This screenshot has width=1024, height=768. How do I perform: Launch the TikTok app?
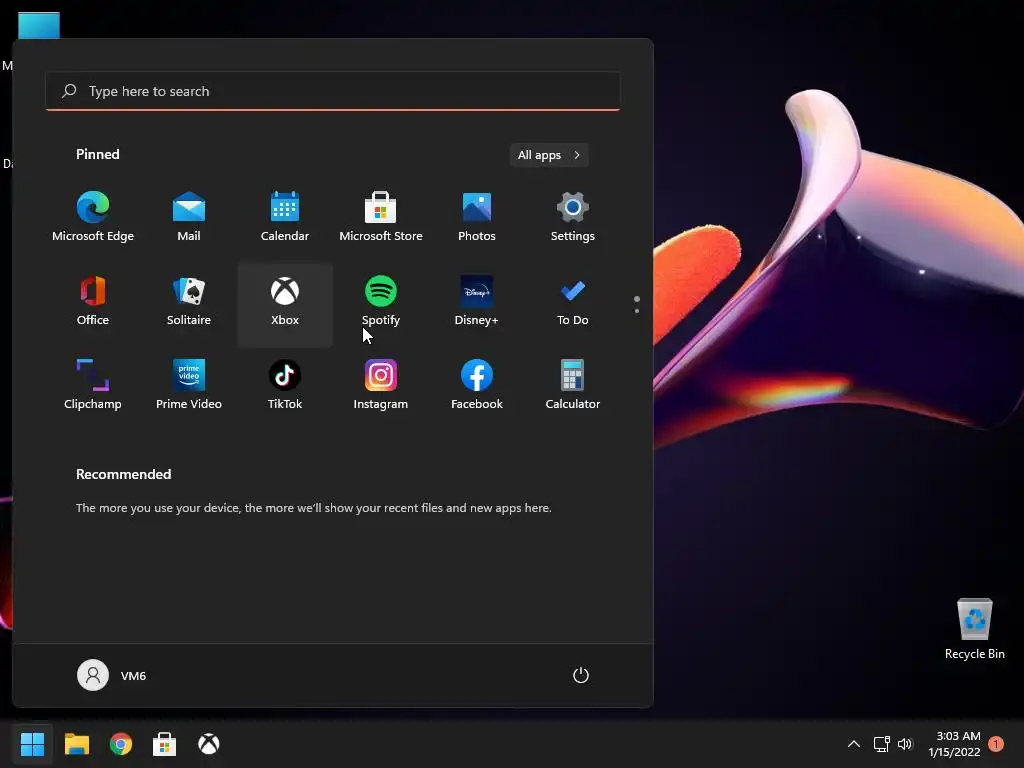tap(285, 385)
